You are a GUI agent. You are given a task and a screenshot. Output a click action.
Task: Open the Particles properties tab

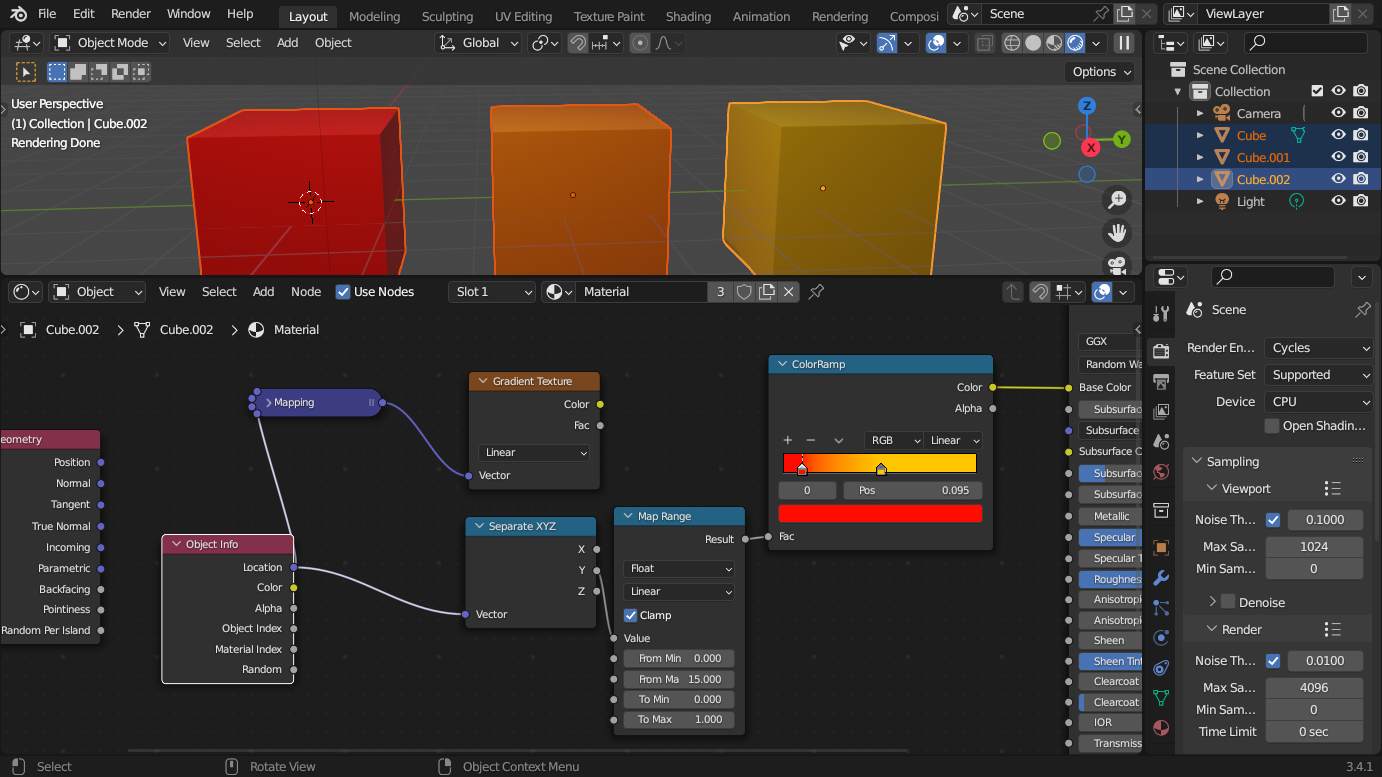[1160, 607]
